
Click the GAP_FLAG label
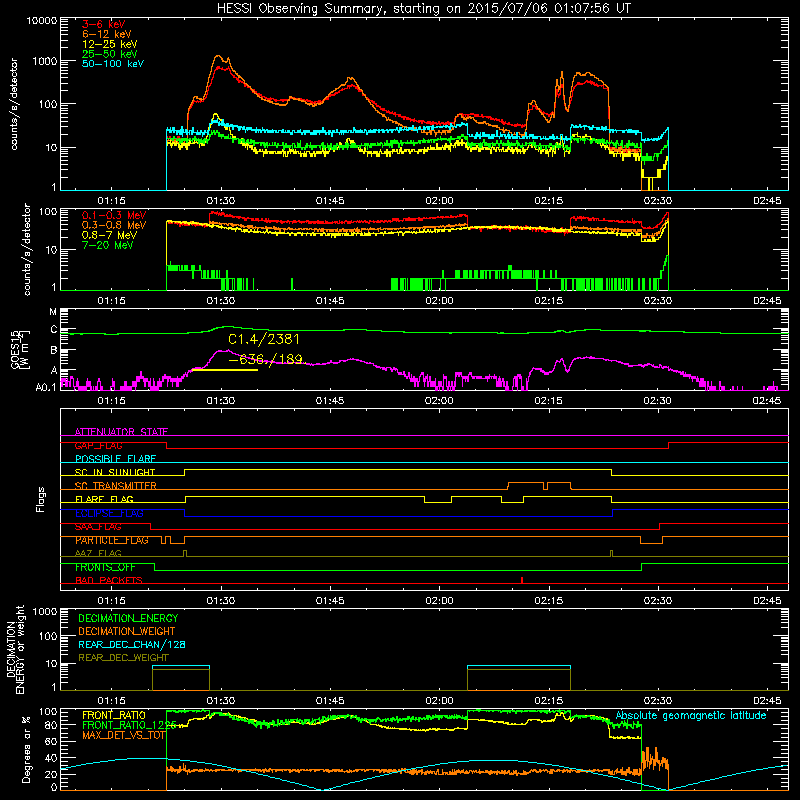98,445
